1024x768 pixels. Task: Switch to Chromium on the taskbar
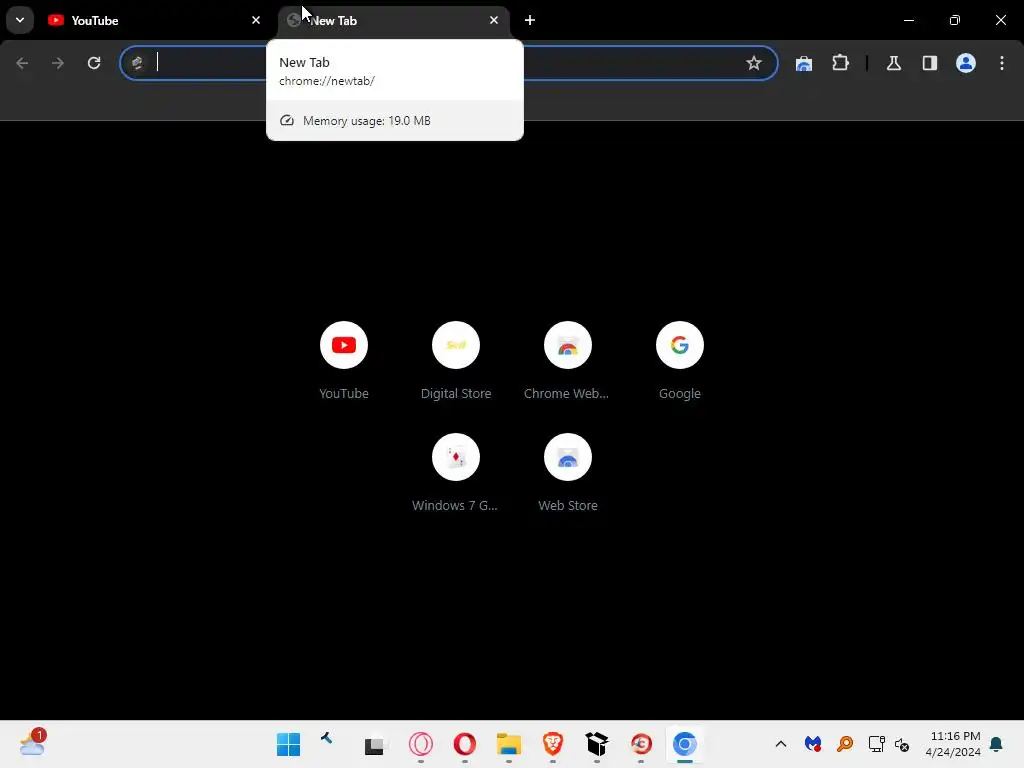point(684,744)
